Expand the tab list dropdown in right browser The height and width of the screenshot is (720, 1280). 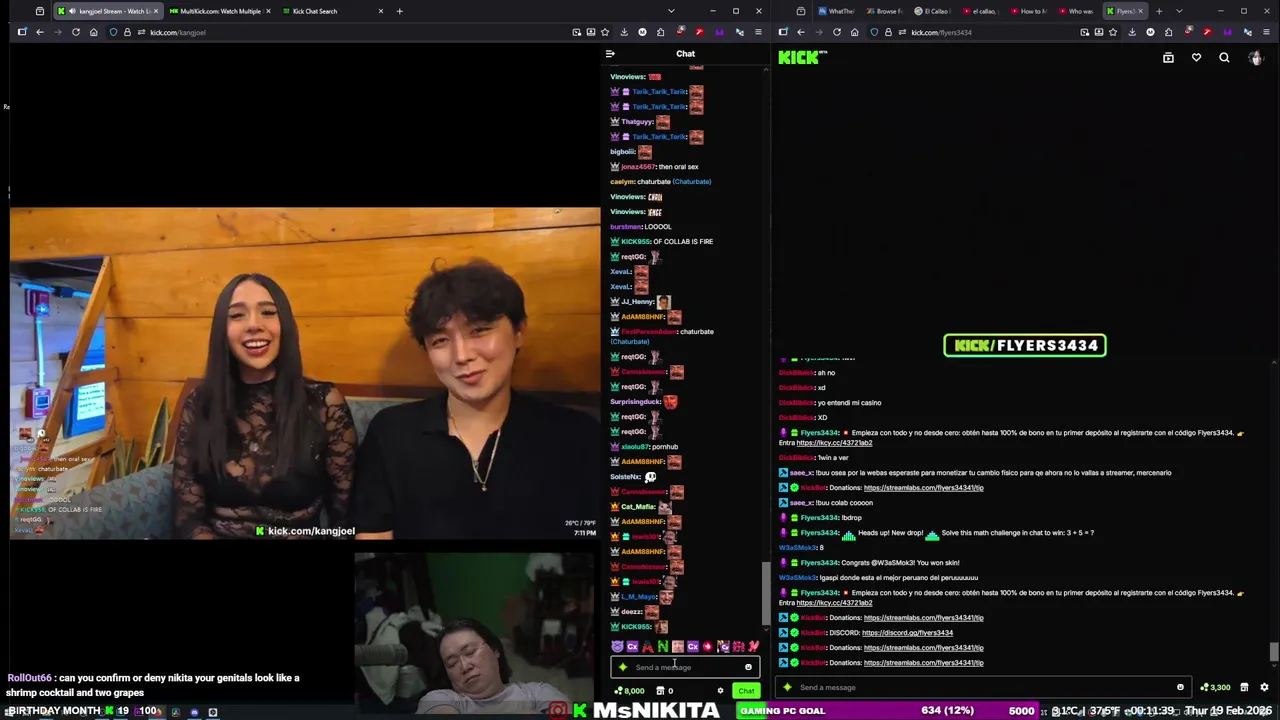pyautogui.click(x=1179, y=11)
